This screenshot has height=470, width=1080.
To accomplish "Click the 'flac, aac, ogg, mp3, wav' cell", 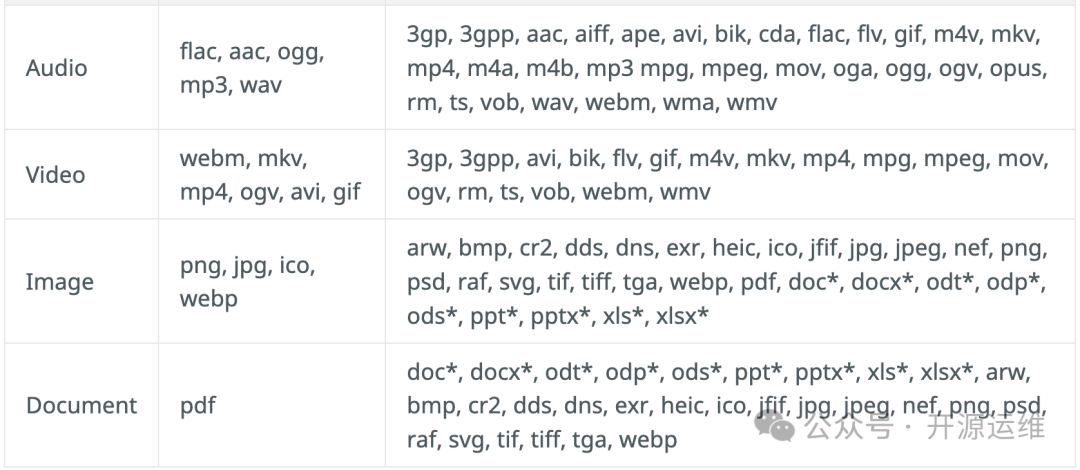I will pos(251,68).
